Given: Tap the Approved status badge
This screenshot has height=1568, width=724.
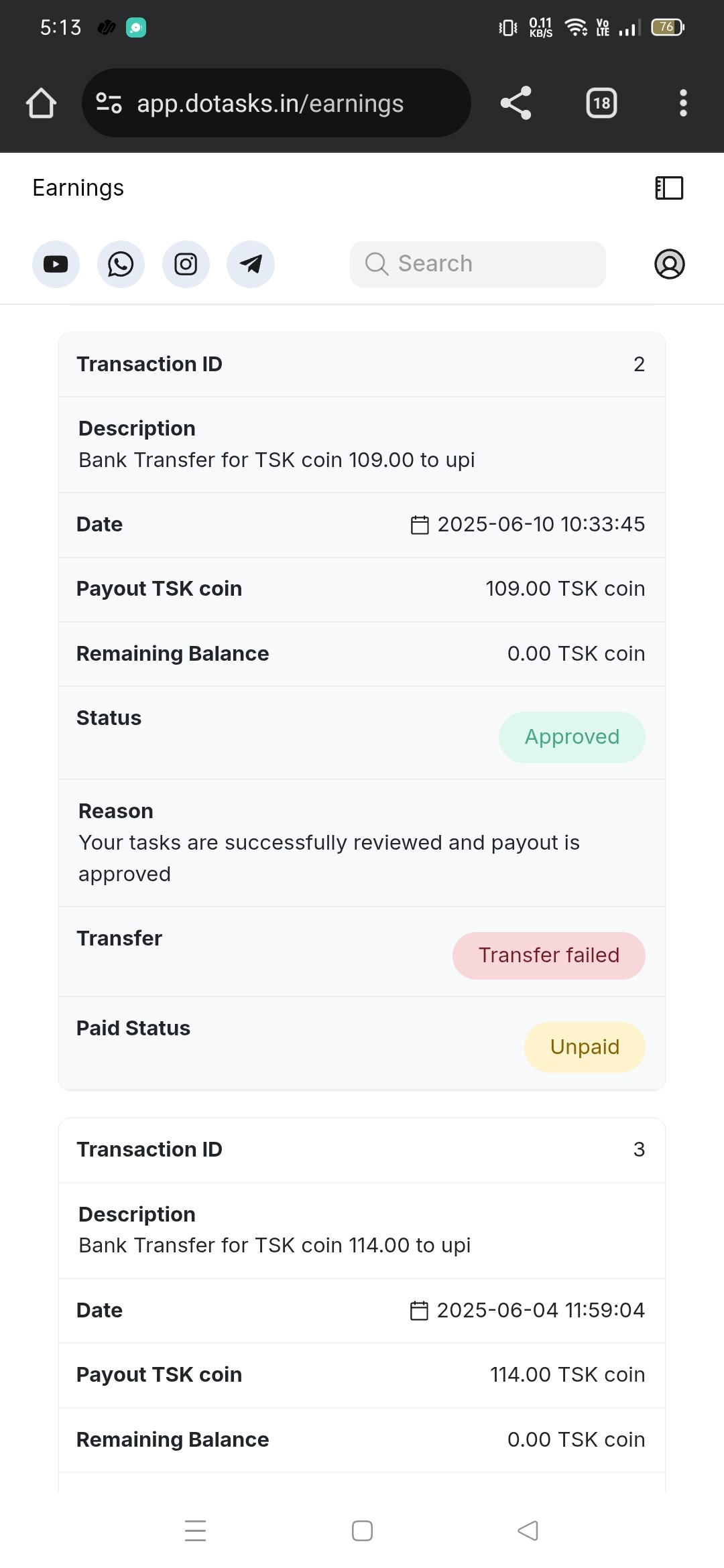Looking at the screenshot, I should 572,737.
